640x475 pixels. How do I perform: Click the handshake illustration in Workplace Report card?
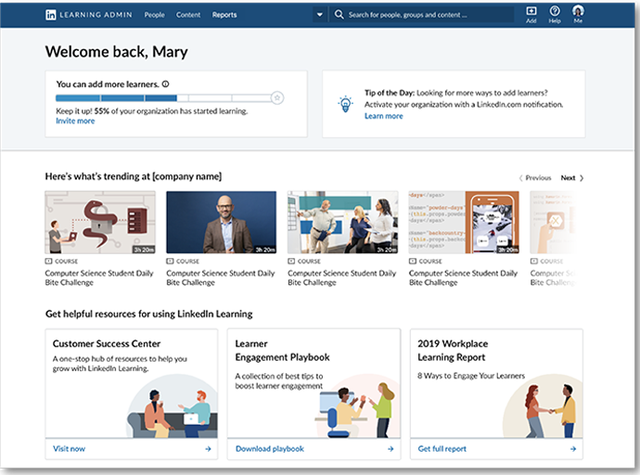coord(543,407)
